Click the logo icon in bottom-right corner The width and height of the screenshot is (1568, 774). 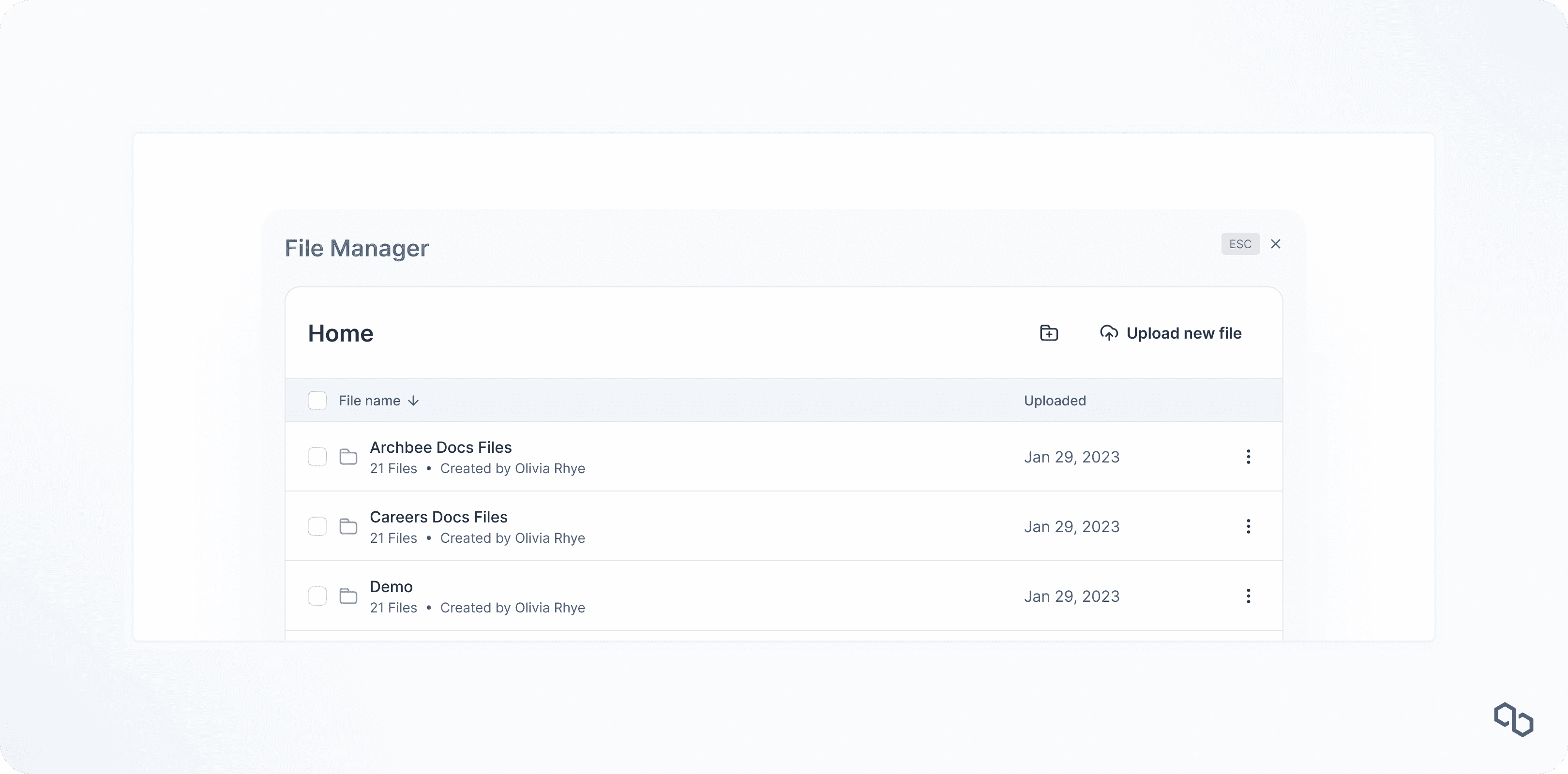pyautogui.click(x=1513, y=719)
